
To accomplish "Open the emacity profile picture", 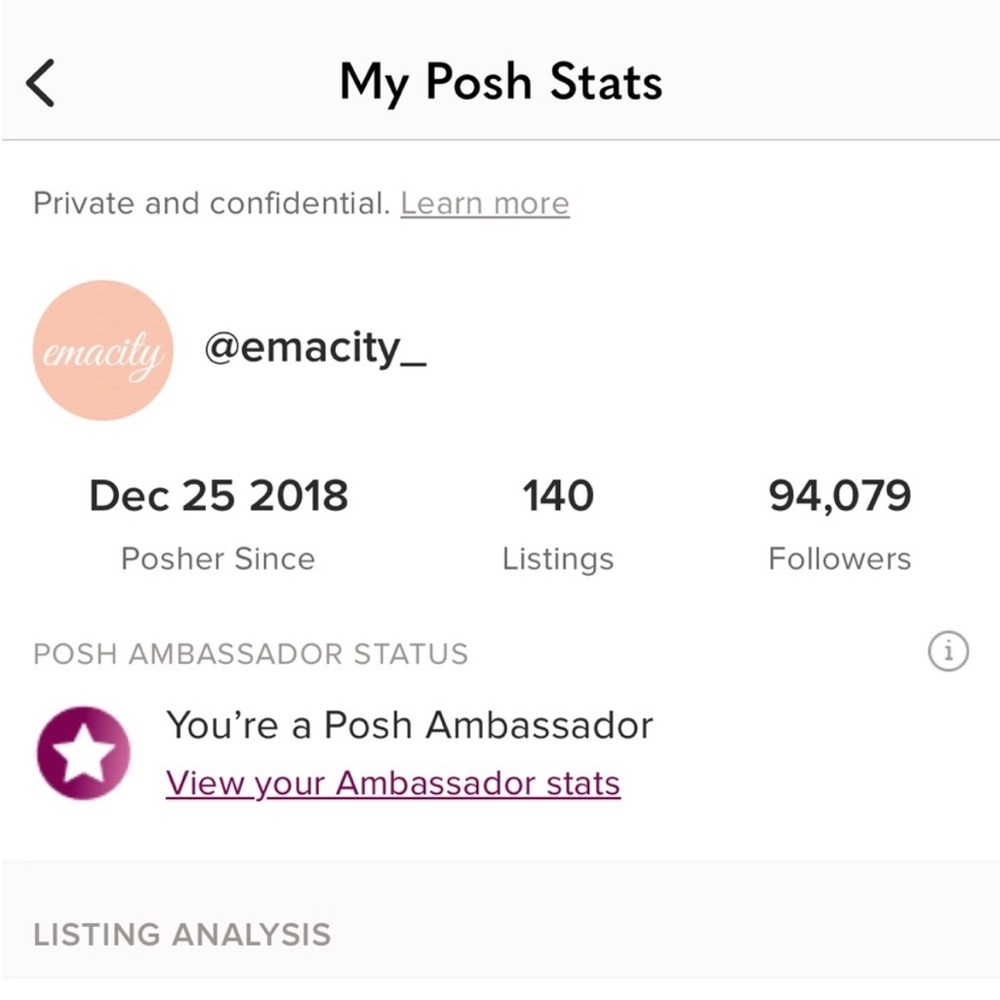I will [x=103, y=350].
